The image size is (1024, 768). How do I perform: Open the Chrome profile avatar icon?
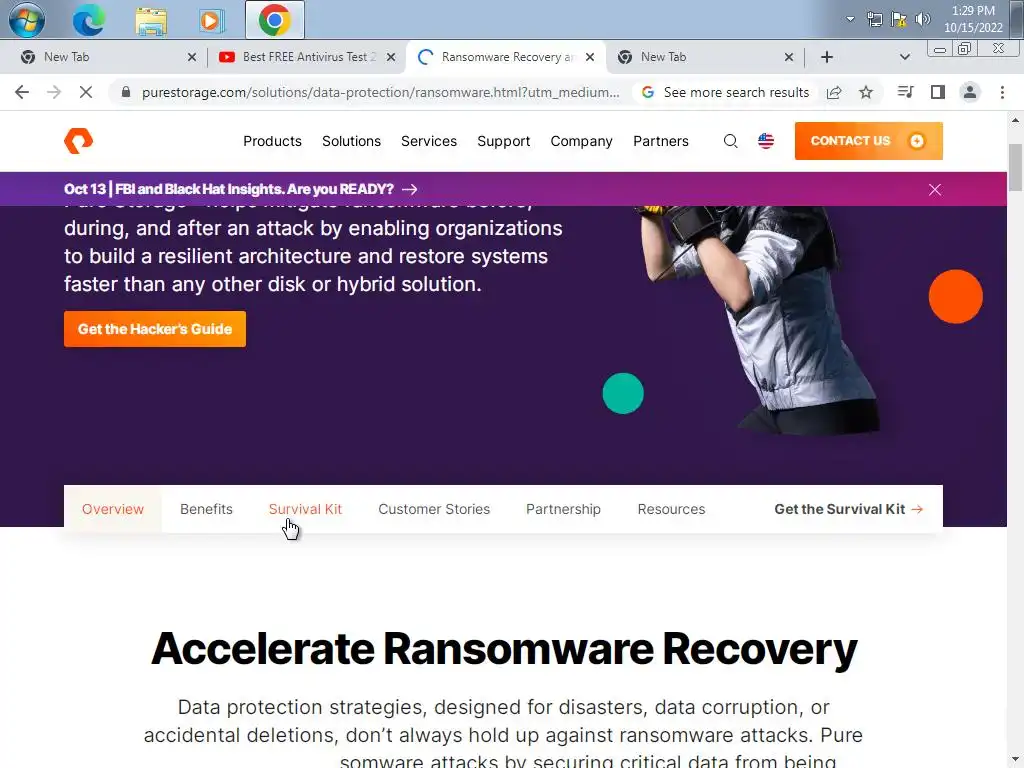coord(970,93)
